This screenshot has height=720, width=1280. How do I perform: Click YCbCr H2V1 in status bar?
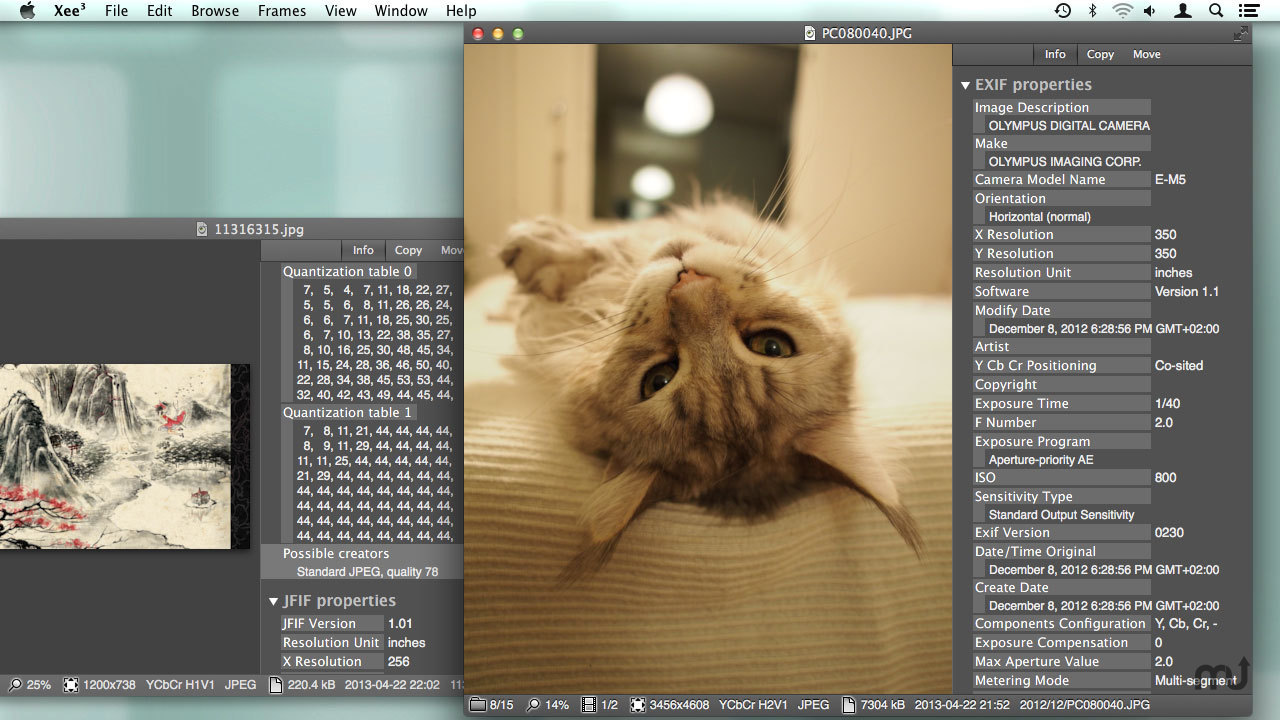752,705
